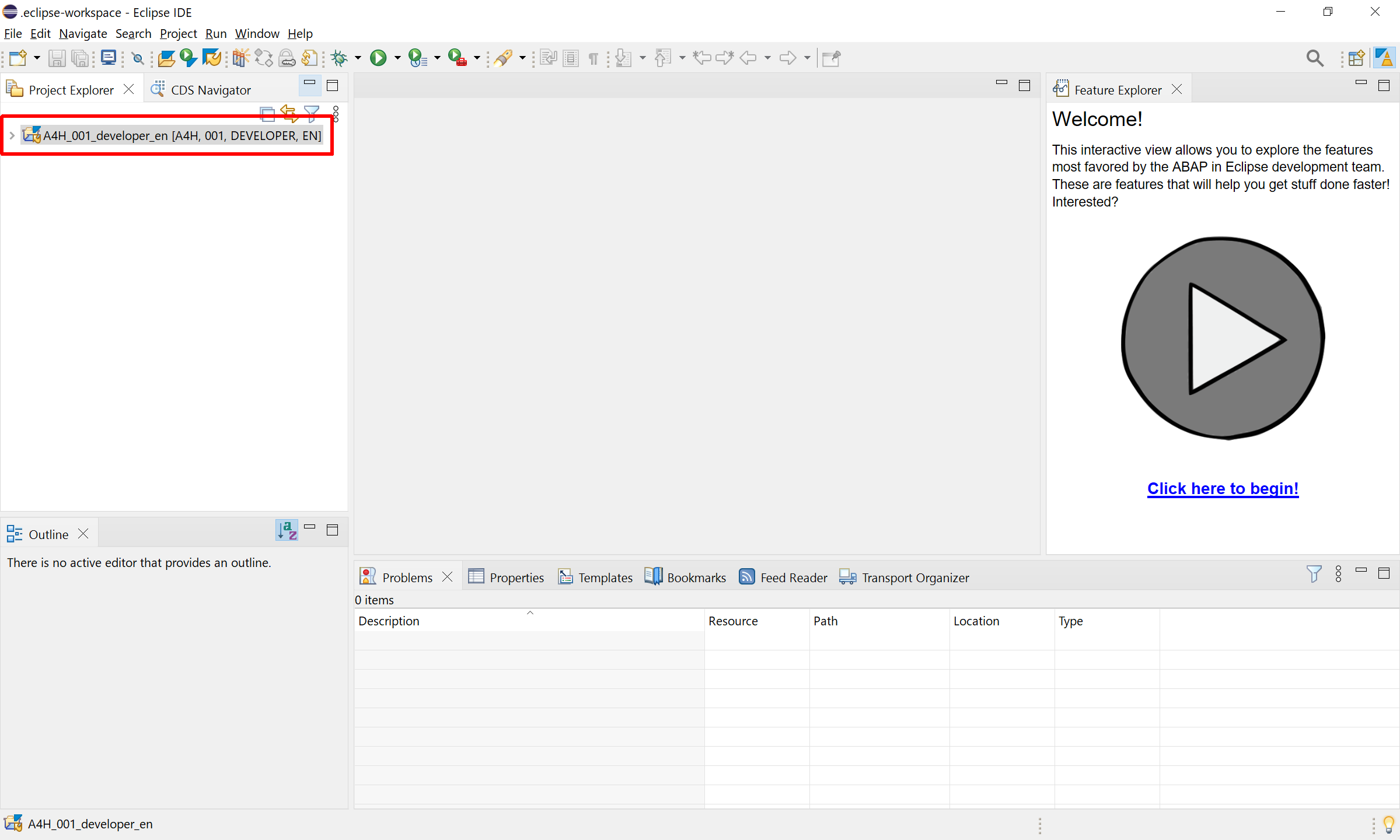Click the Debug bug icon in toolbar
Screen dimensions: 1400x840
pyautogui.click(x=339, y=58)
